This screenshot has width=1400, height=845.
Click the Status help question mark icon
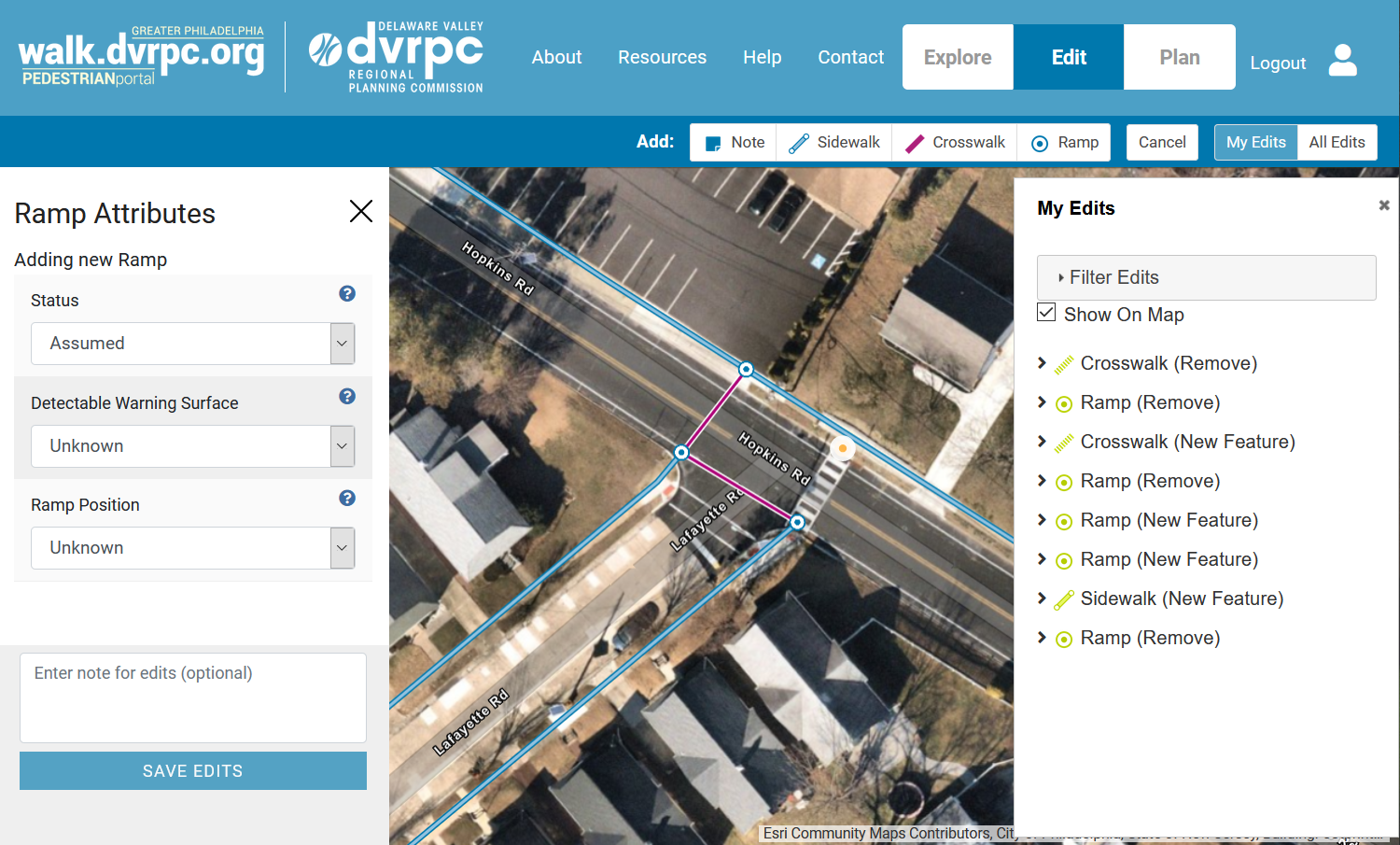(x=347, y=293)
